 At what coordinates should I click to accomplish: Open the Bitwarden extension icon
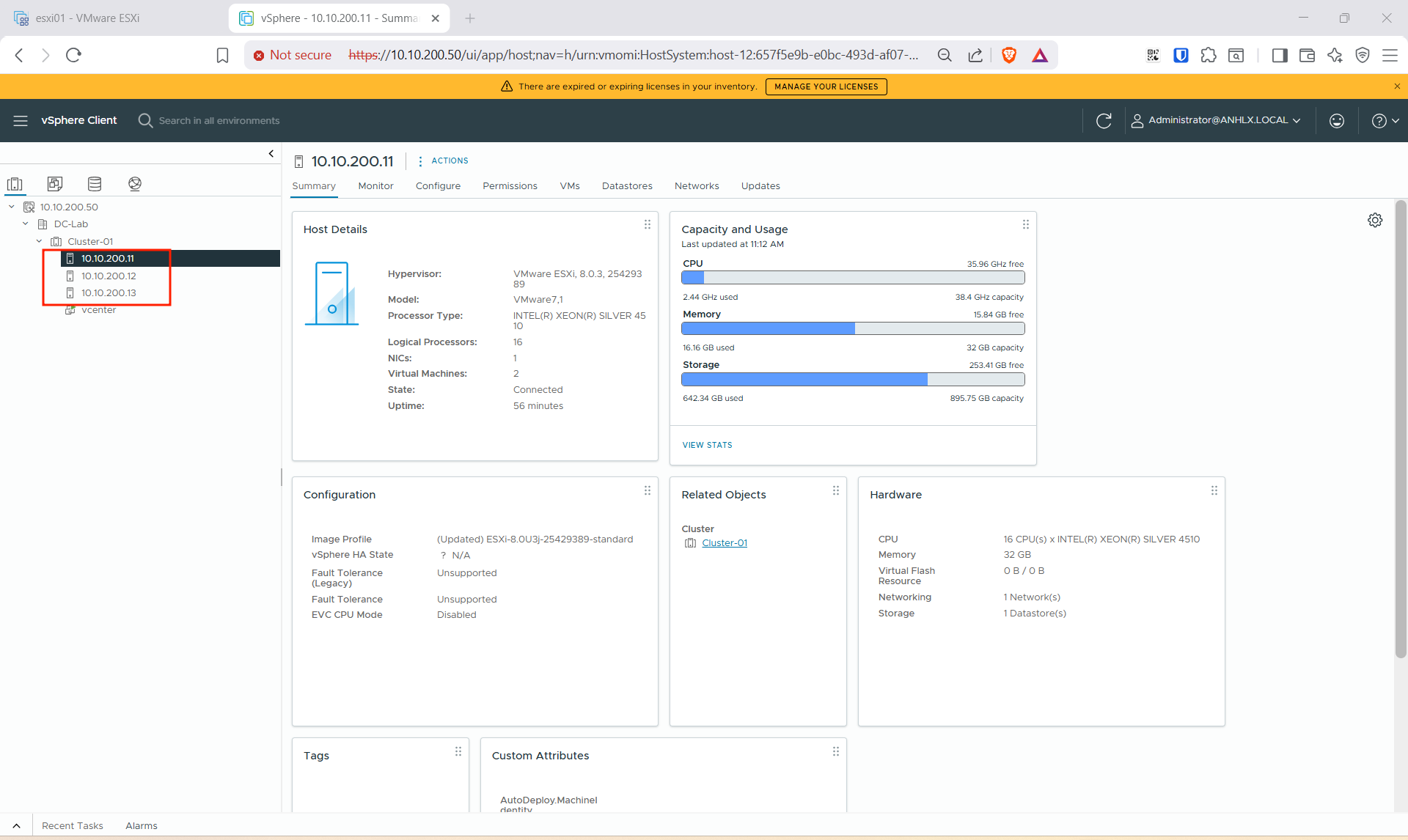[1181, 55]
